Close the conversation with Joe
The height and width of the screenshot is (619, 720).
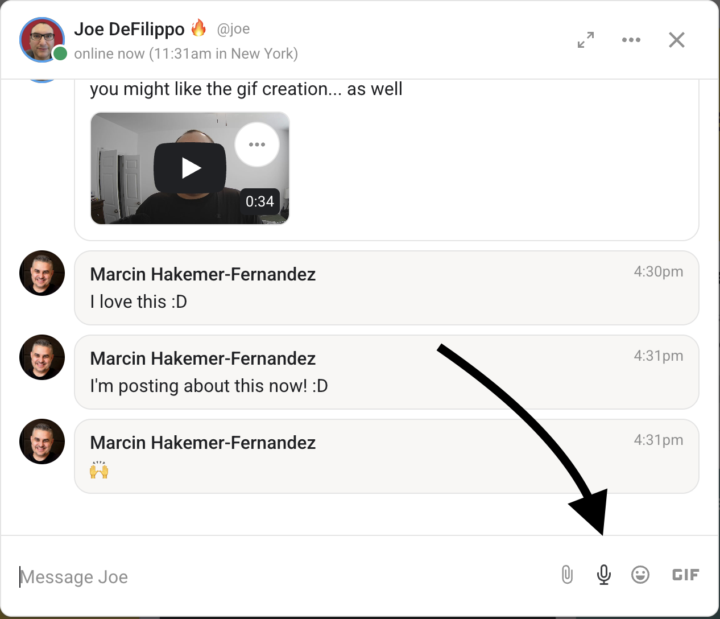click(x=677, y=40)
